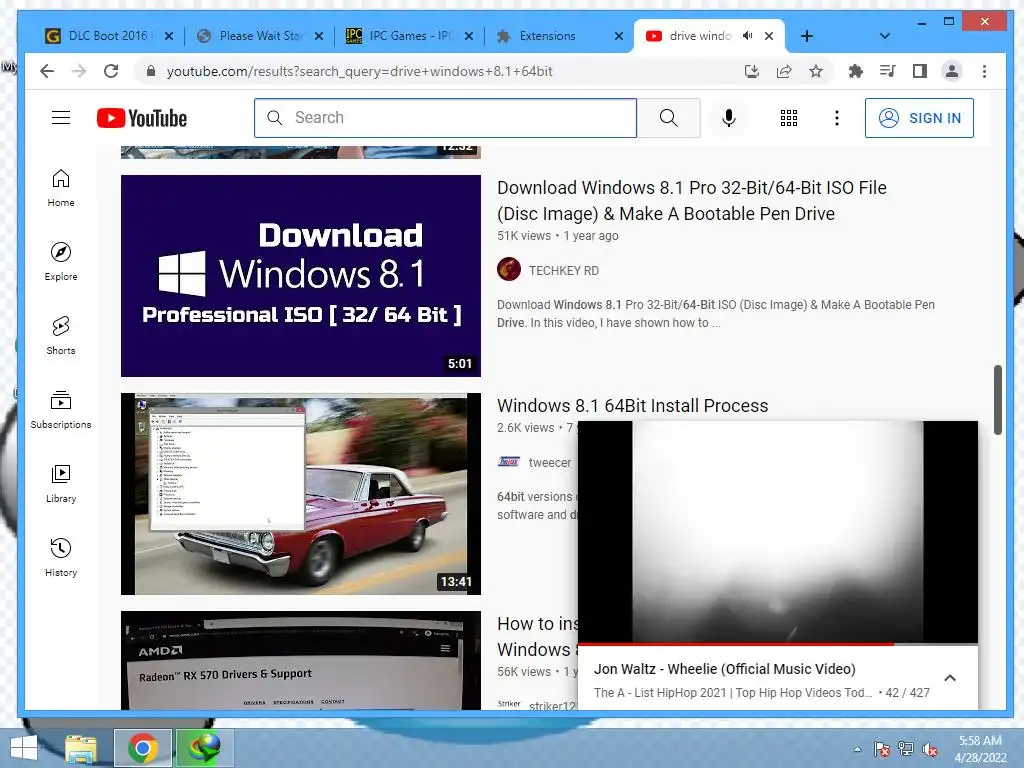Open YouTube settings three-dot menu
Viewport: 1024px width, 768px height.
[837, 118]
